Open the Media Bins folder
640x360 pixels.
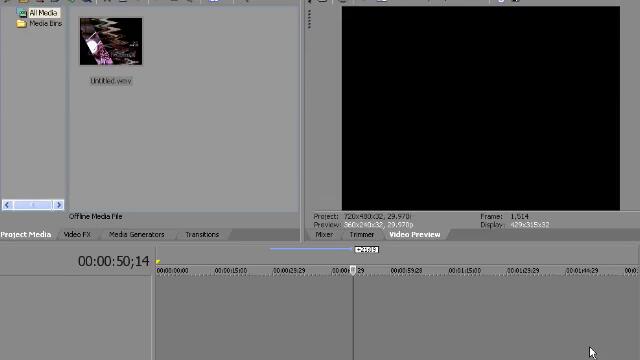(x=45, y=24)
